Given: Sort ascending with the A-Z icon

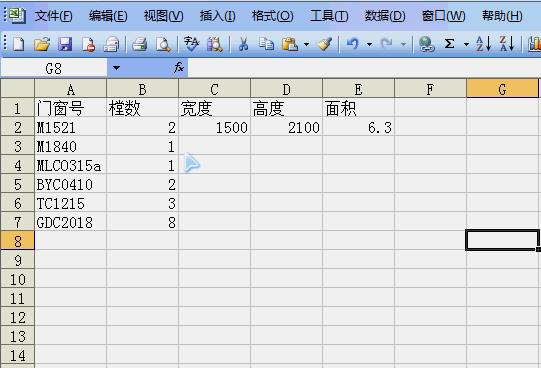Looking at the screenshot, I should [483, 44].
